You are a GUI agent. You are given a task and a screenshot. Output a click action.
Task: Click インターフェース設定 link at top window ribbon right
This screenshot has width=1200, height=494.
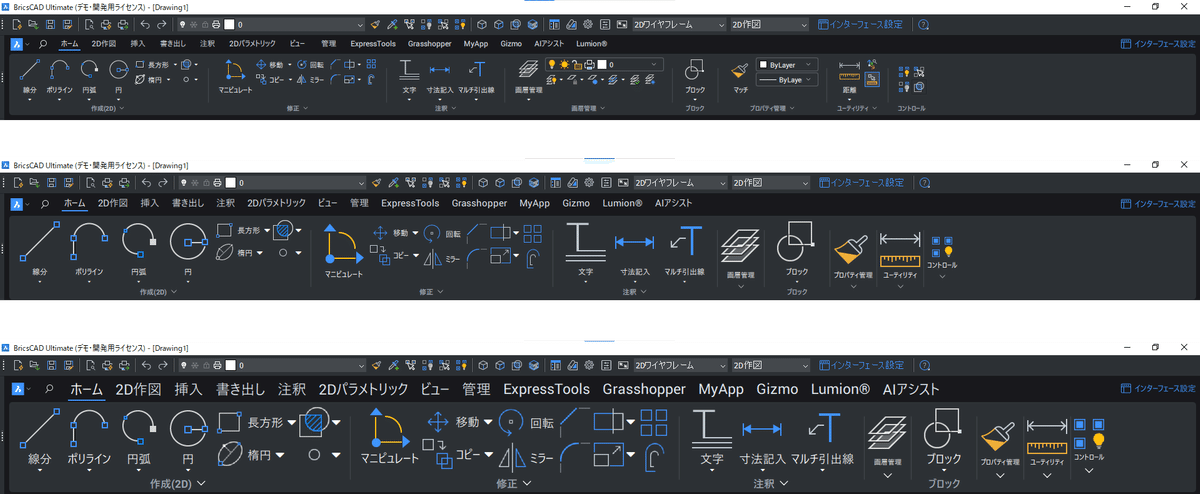[1157, 44]
